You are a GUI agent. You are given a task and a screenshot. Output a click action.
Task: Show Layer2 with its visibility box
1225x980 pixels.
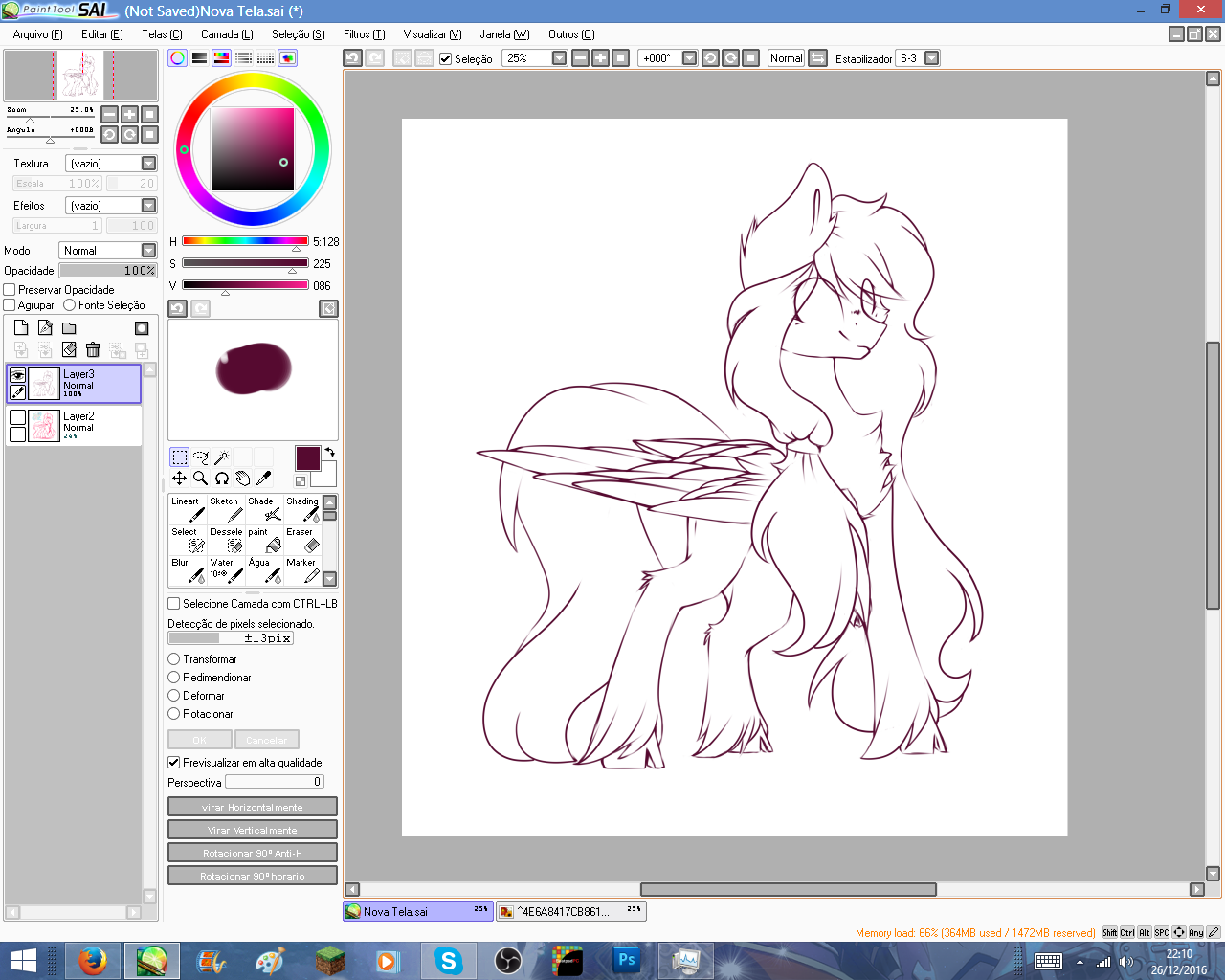(x=17, y=417)
